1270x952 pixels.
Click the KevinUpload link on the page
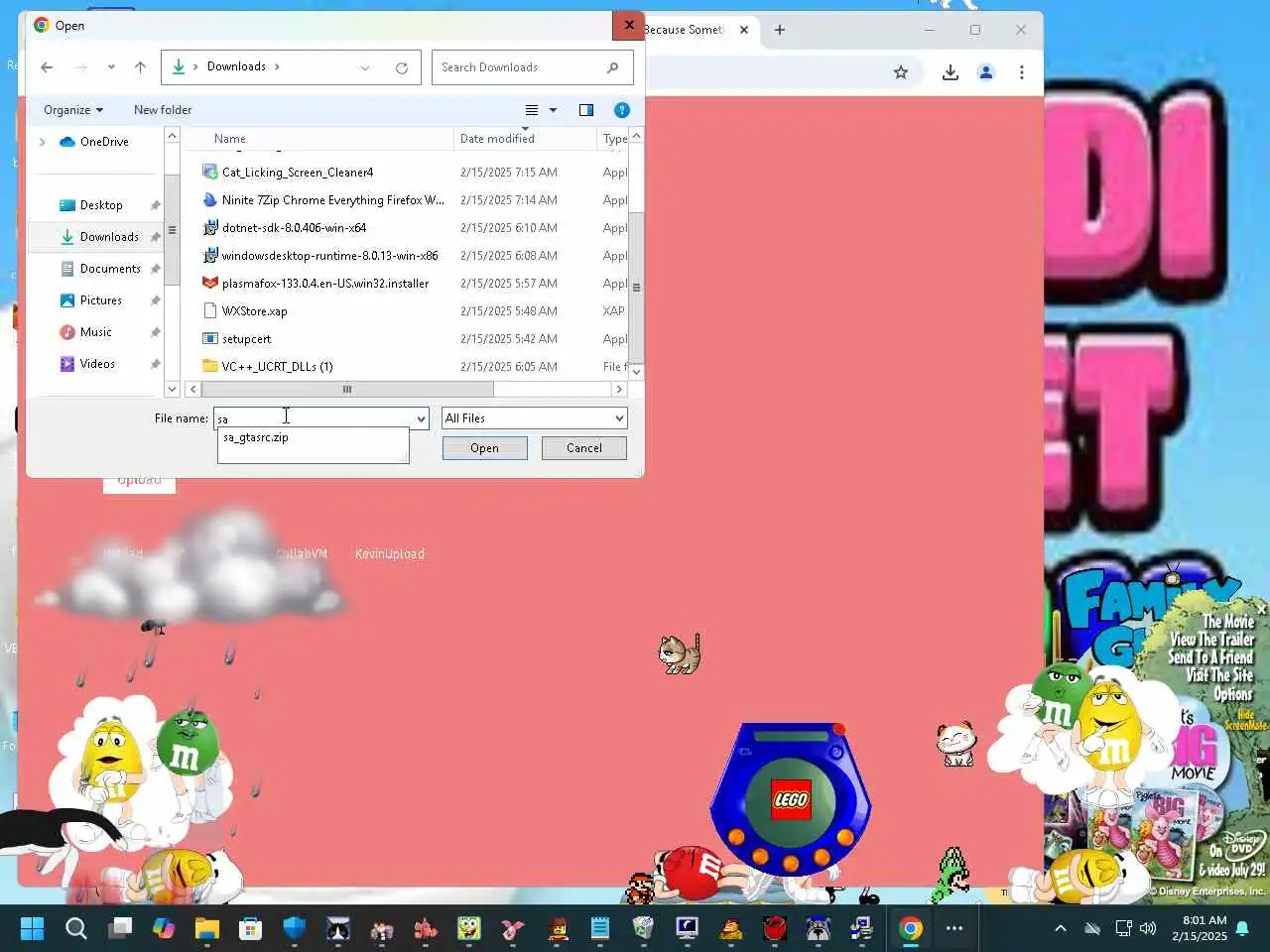[390, 554]
